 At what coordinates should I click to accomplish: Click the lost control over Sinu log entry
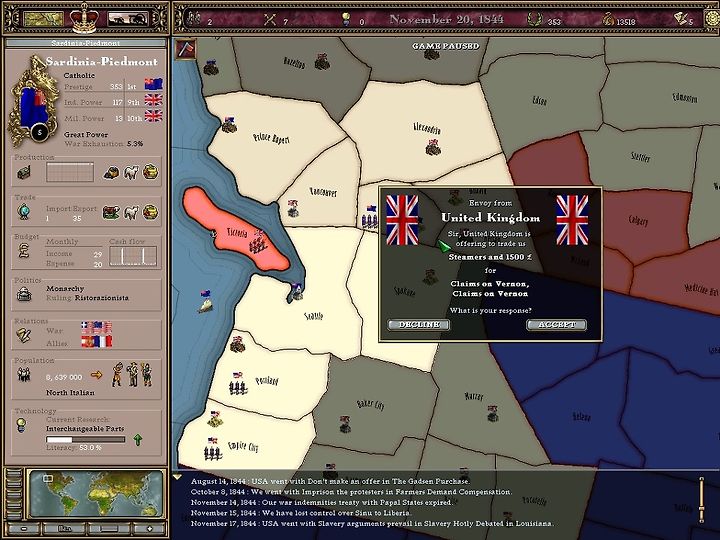click(x=301, y=513)
